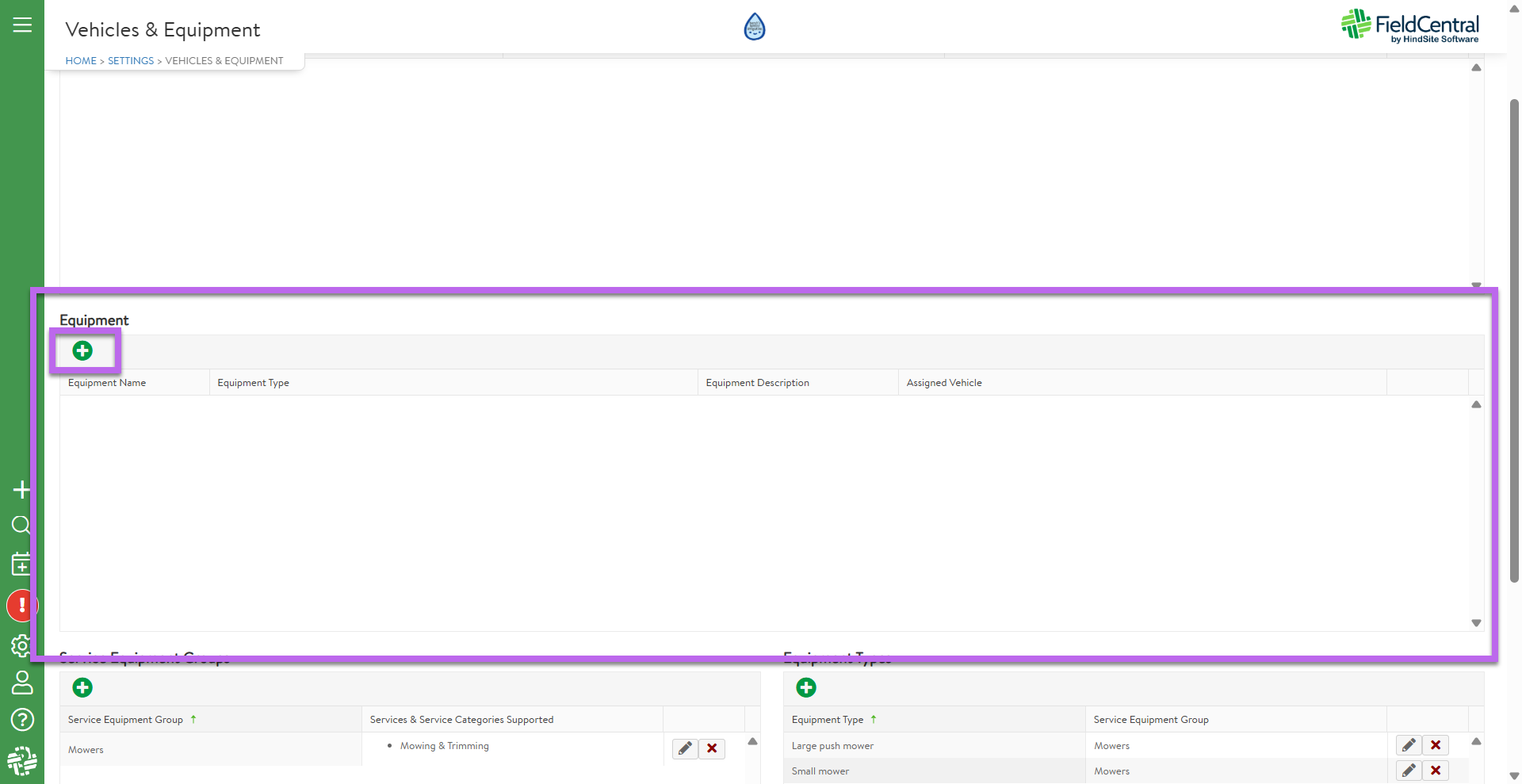This screenshot has height=784, width=1522.
Task: Click the red alert notification icon
Action: pos(21,606)
